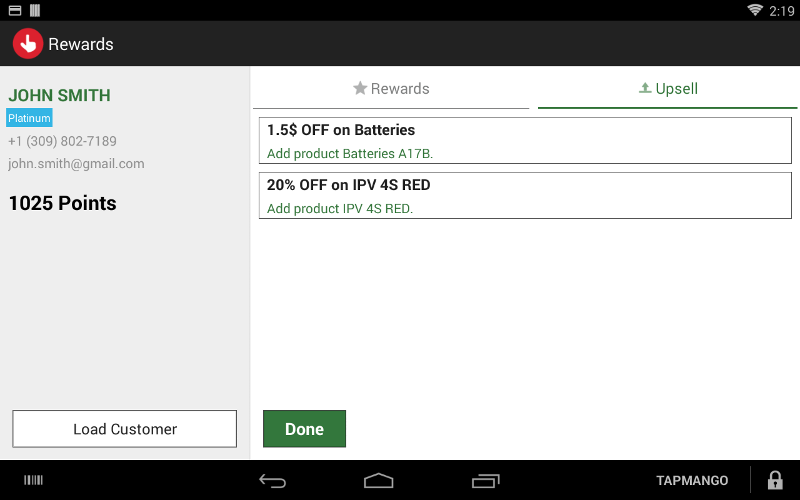
Task: Click the upward arrow icon beside Upsell
Action: [645, 89]
